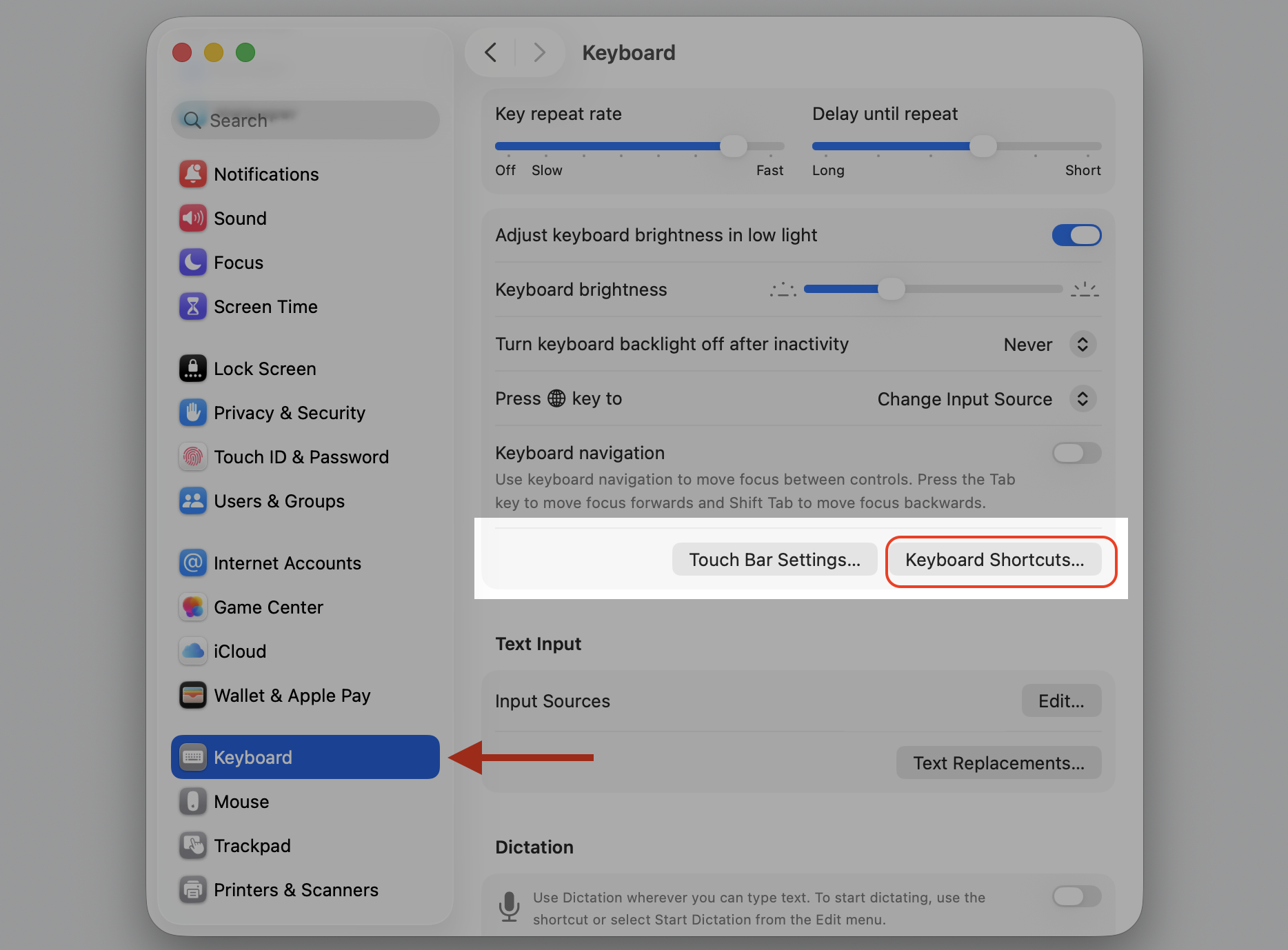Click the Delay until repeat slider
This screenshot has height=950, width=1288.
(x=956, y=146)
